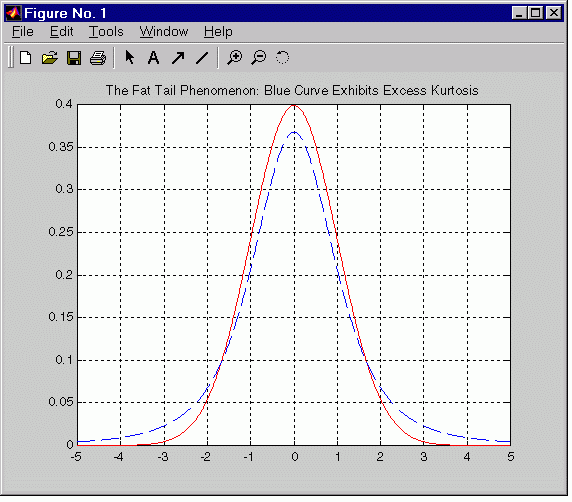The width and height of the screenshot is (572, 502).
Task: Toggle the Rotate 3D tool
Action: pos(282,58)
